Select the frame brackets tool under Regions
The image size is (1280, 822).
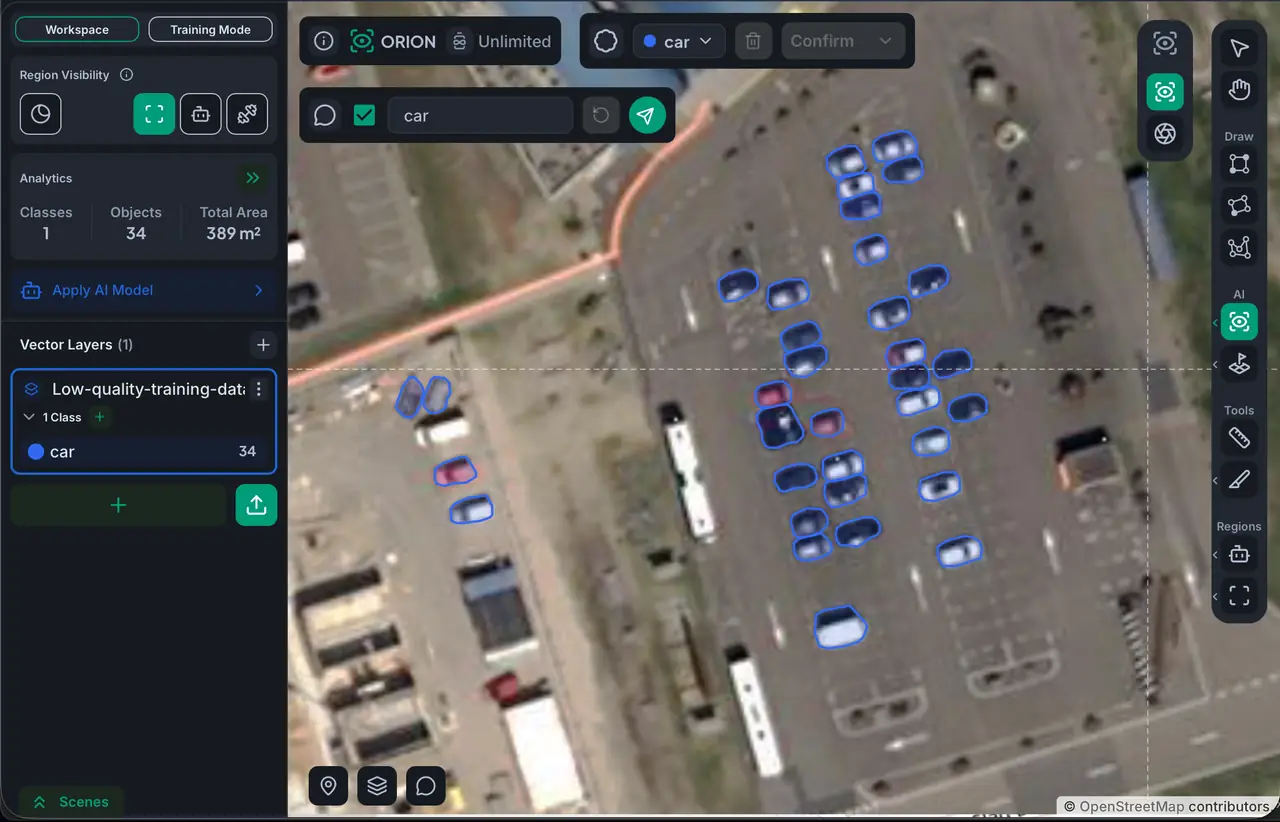pos(1239,596)
